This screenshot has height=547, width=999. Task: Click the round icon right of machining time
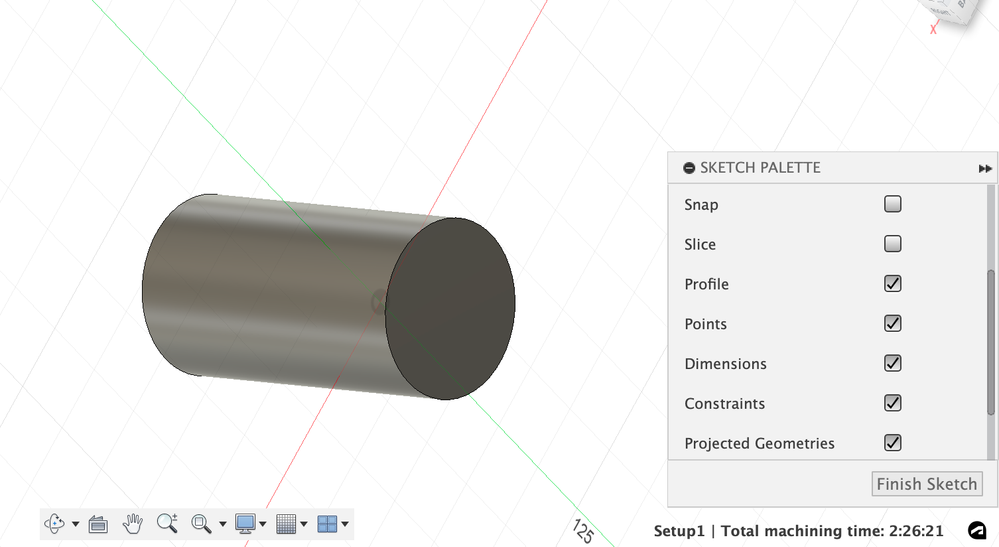coord(977,530)
